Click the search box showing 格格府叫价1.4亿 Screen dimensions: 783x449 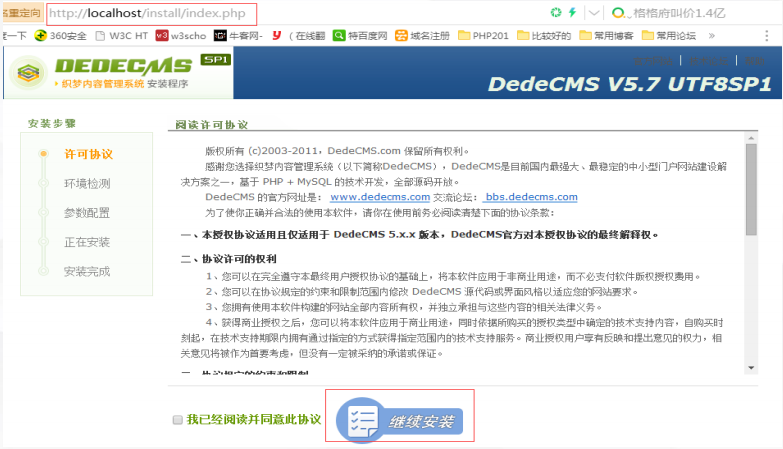pos(679,13)
